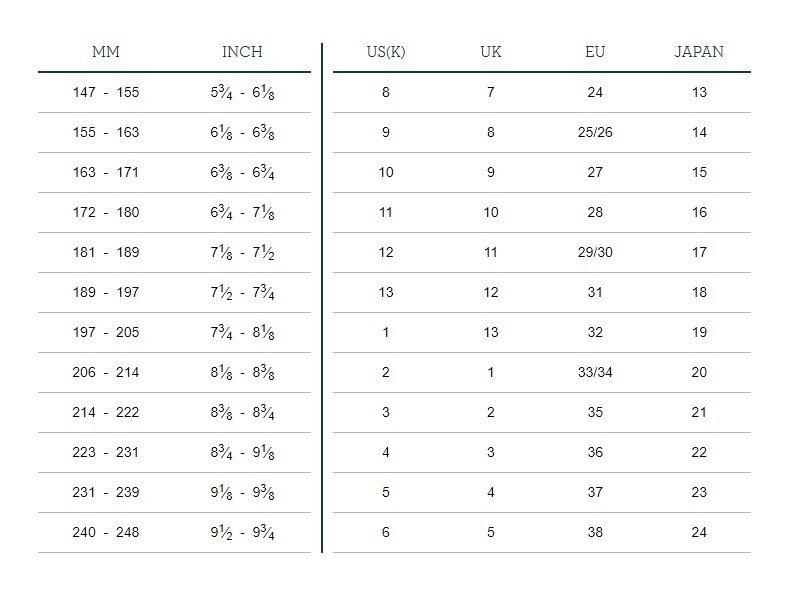Viewport: 785px width, 598px height.
Task: Click the EU column header
Action: [x=595, y=52]
